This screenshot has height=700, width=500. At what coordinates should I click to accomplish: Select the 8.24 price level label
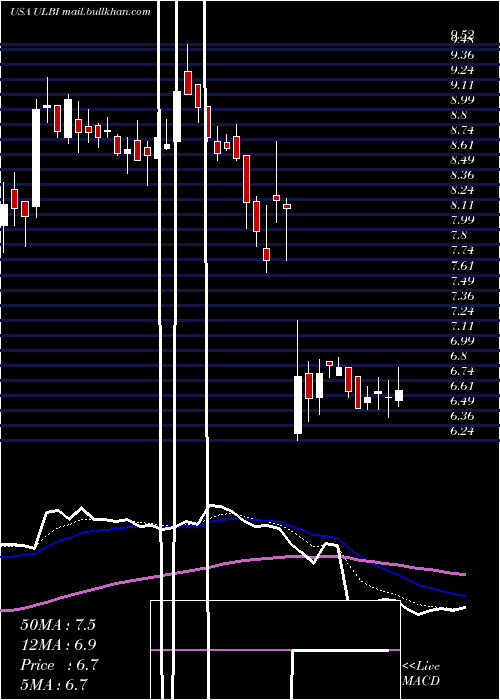(462, 190)
